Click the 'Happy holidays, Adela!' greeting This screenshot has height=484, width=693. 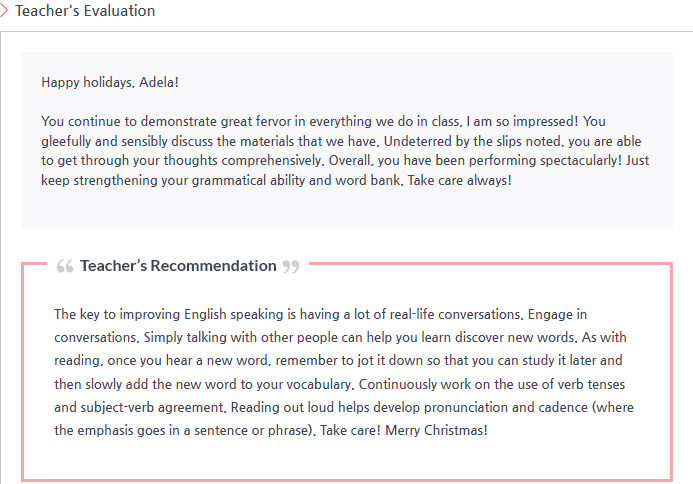110,82
